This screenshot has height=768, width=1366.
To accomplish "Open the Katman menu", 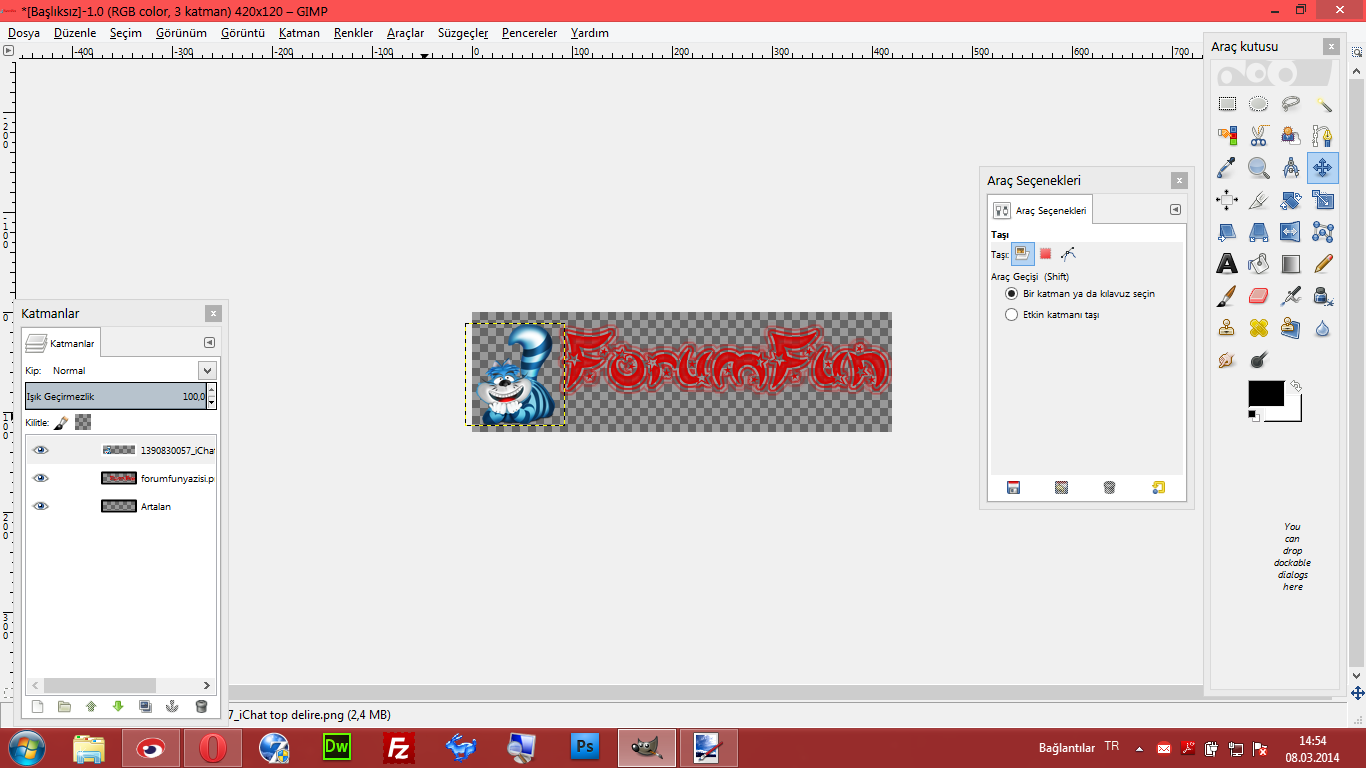I will point(299,33).
